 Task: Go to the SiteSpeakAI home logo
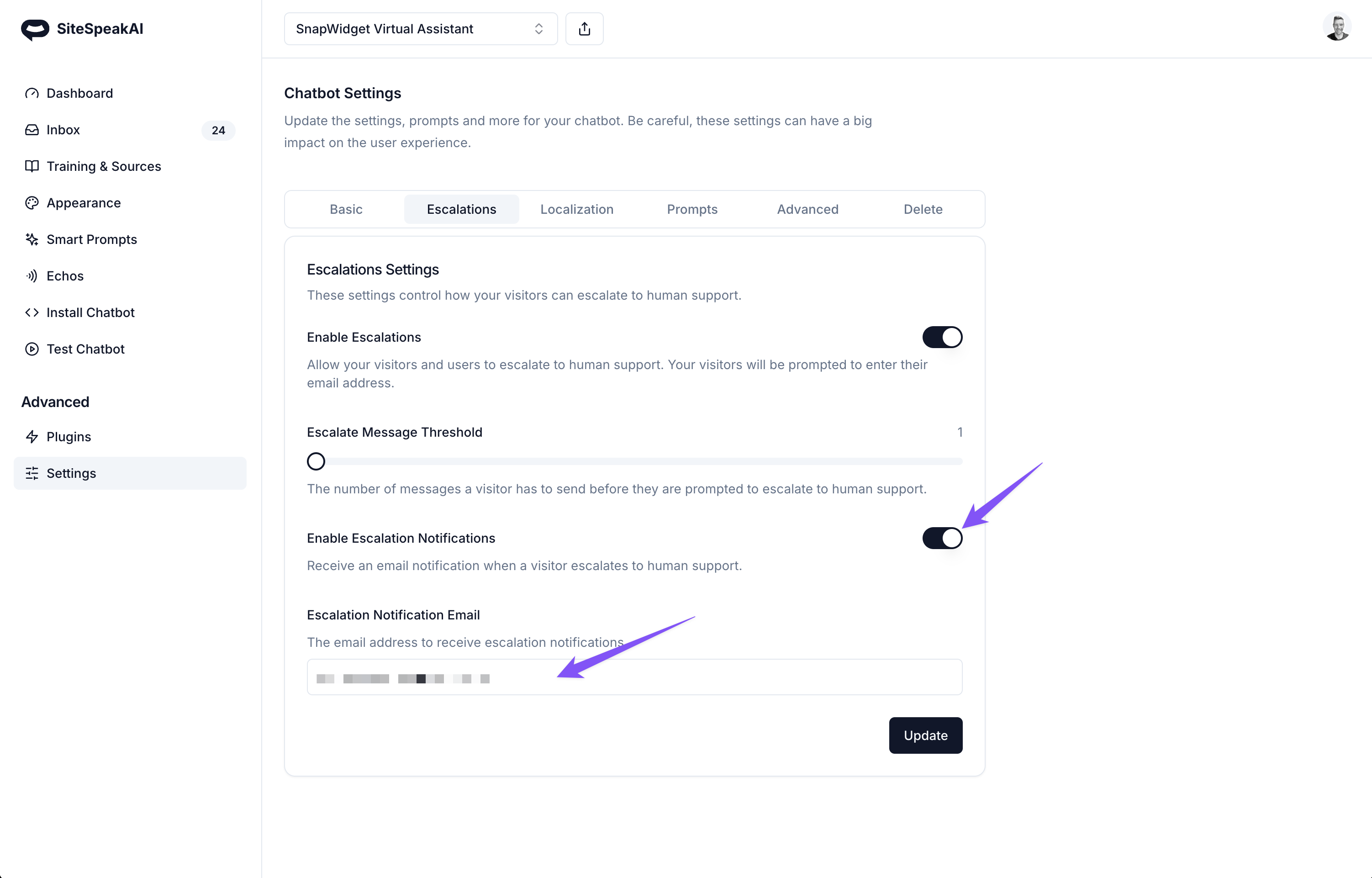click(x=82, y=29)
